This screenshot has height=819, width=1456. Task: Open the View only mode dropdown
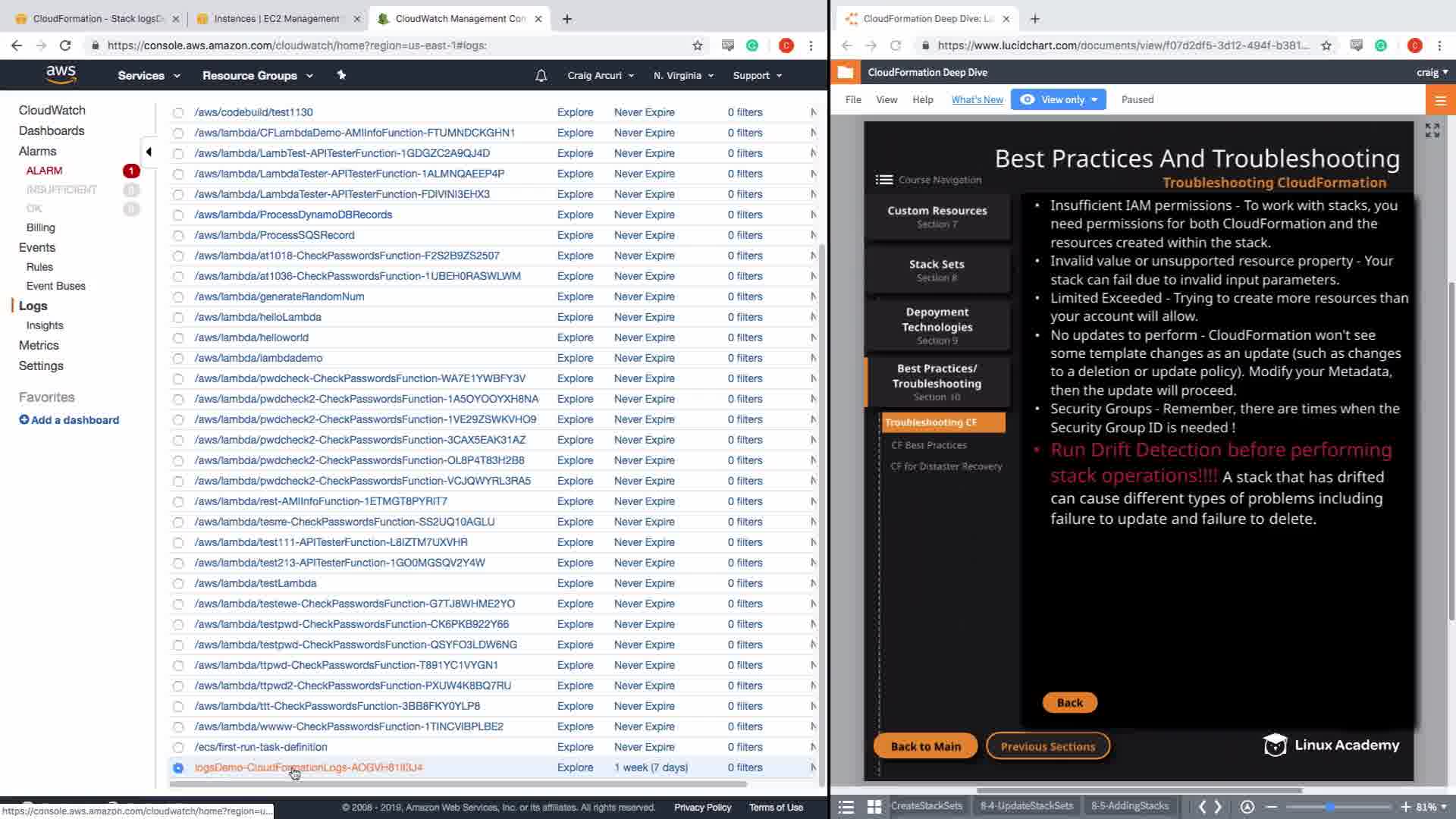[1059, 99]
